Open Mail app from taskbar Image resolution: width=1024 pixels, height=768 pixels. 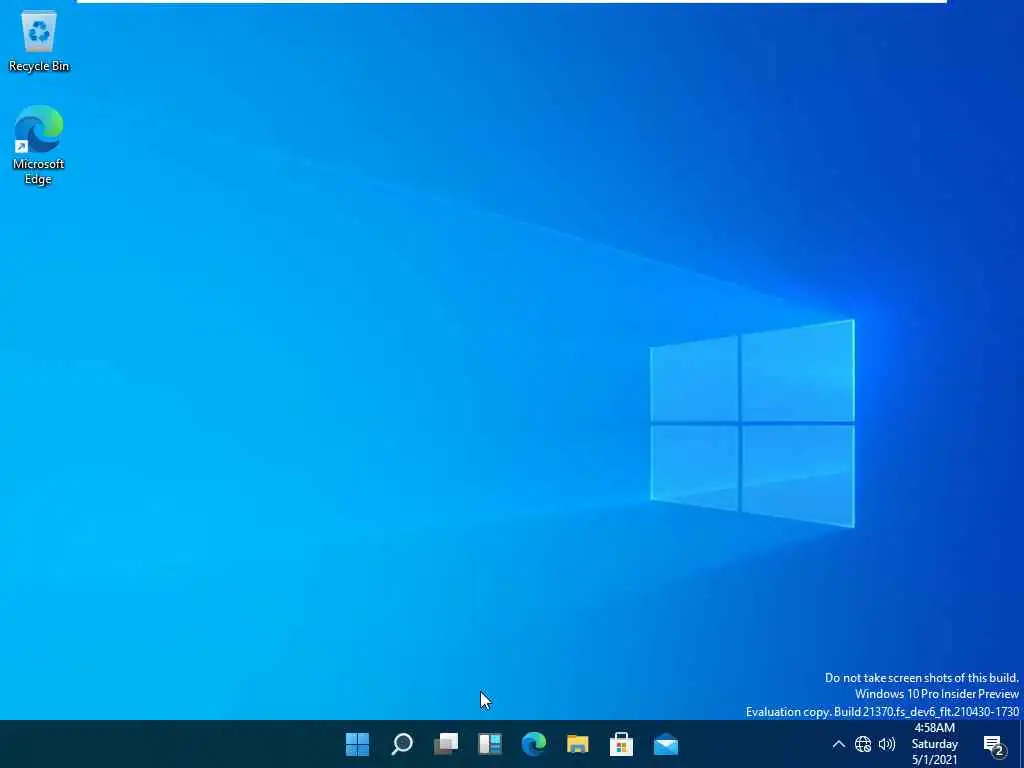(x=665, y=744)
